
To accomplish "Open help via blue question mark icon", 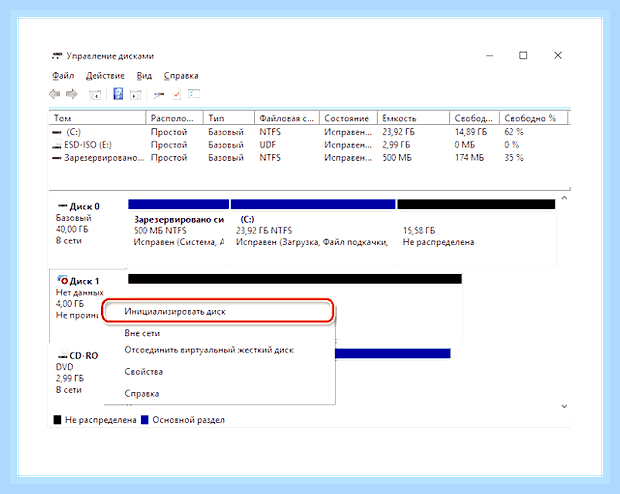I will tap(118, 94).
